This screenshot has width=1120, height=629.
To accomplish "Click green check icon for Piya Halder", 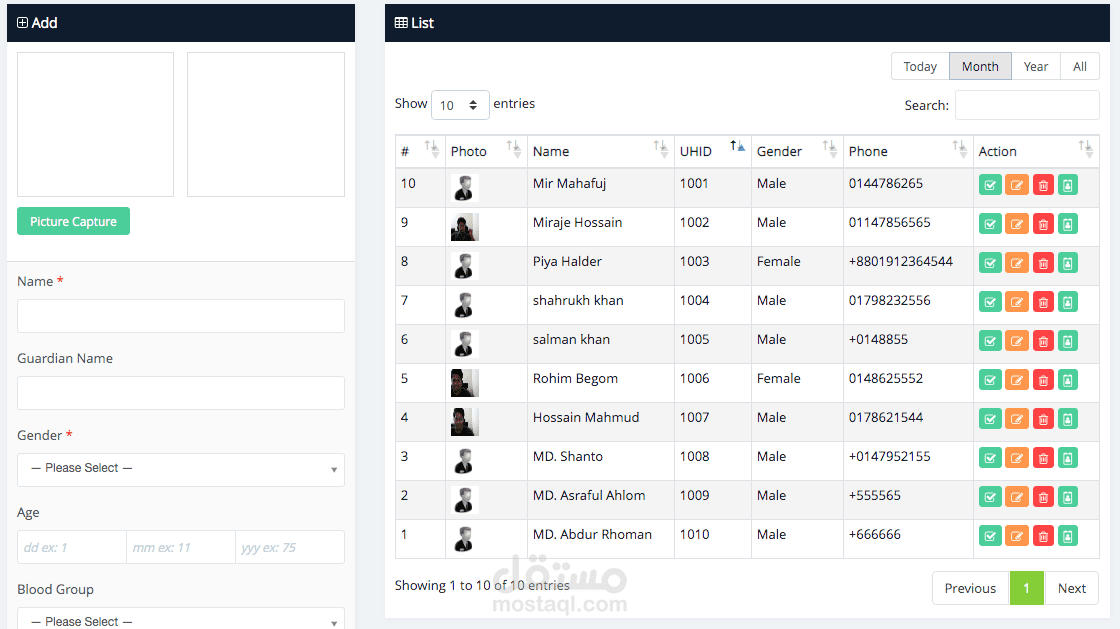I will click(x=990, y=263).
